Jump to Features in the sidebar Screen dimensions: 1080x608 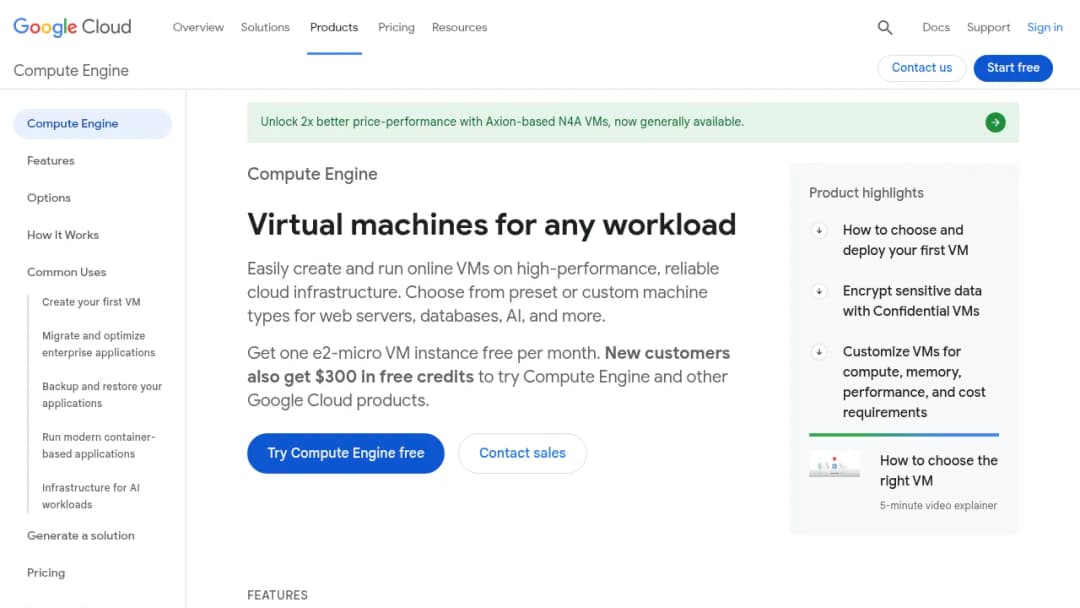tap(51, 161)
